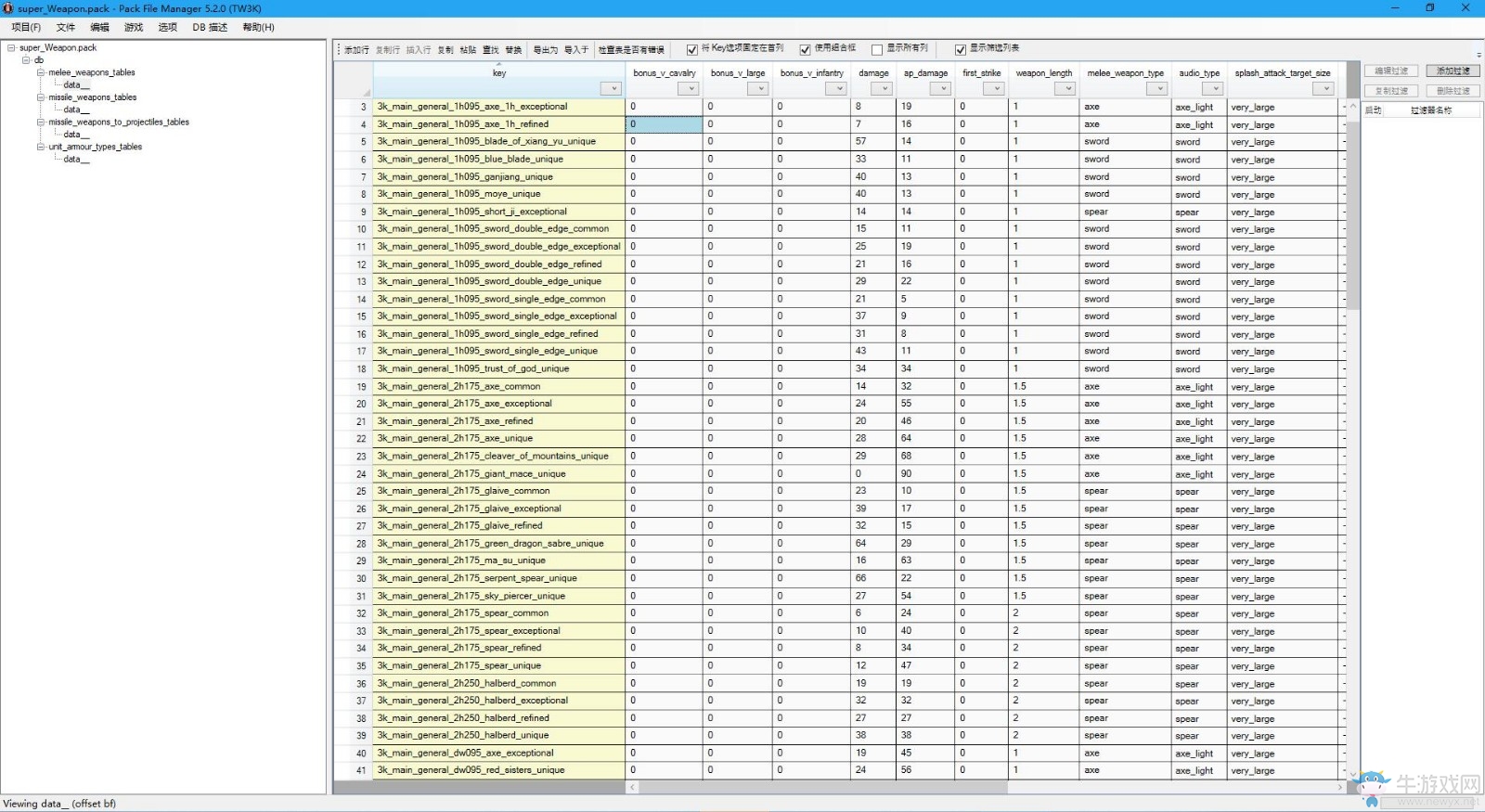Open the DB 描述 menu

tap(210, 28)
